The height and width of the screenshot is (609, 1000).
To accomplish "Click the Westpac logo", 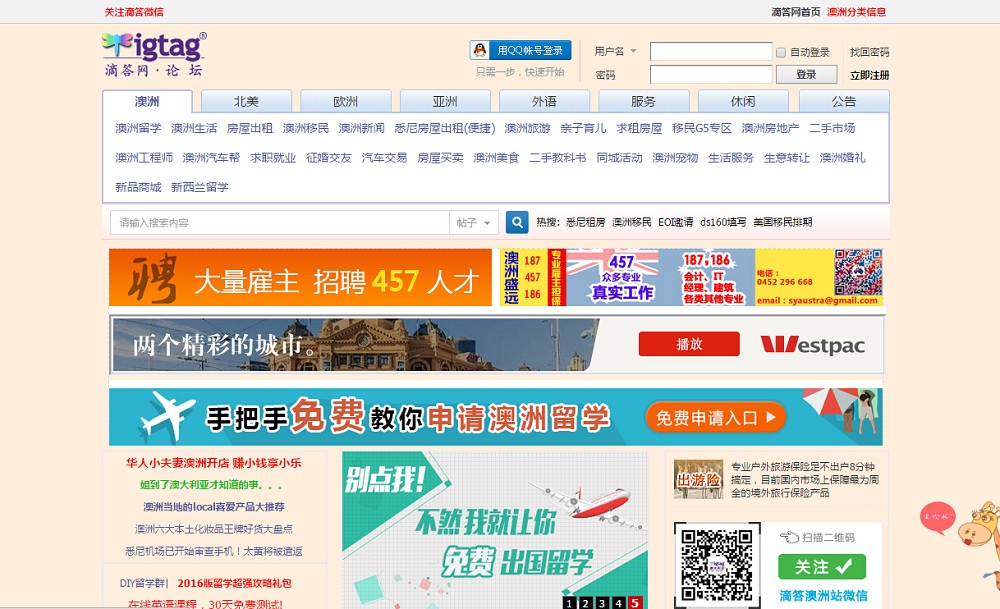I will pos(812,345).
